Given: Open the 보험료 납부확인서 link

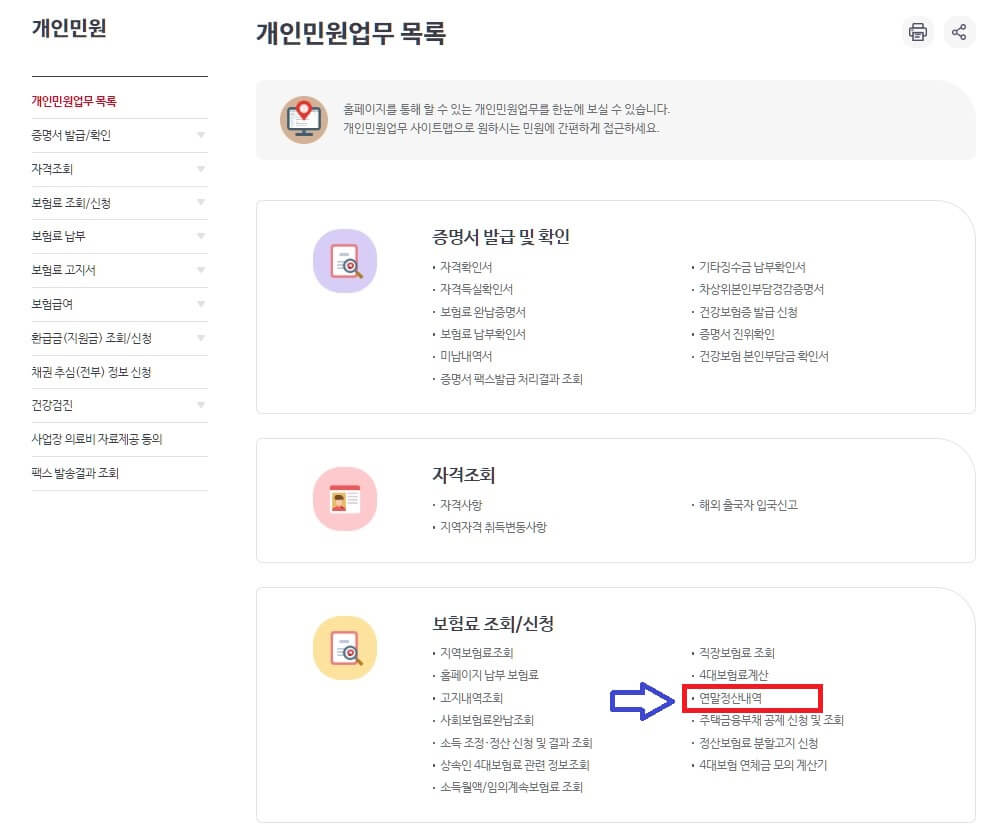Looking at the screenshot, I should (483, 334).
